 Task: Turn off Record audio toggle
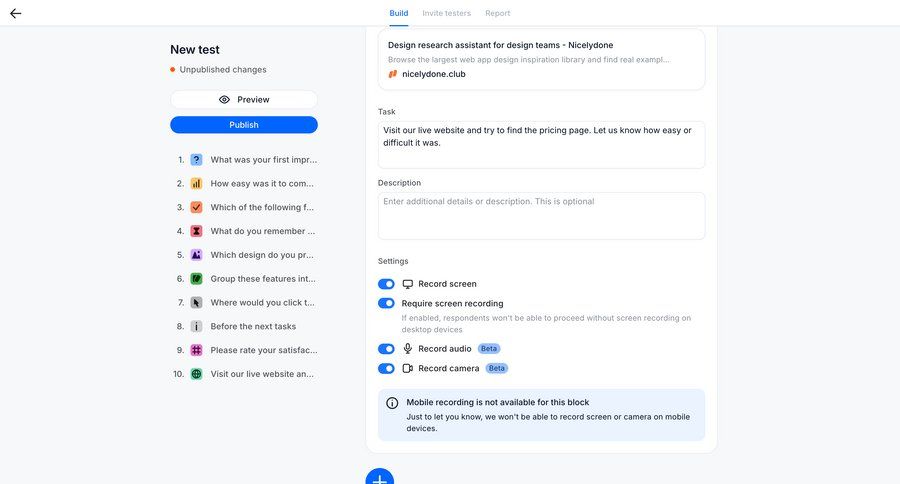point(386,349)
